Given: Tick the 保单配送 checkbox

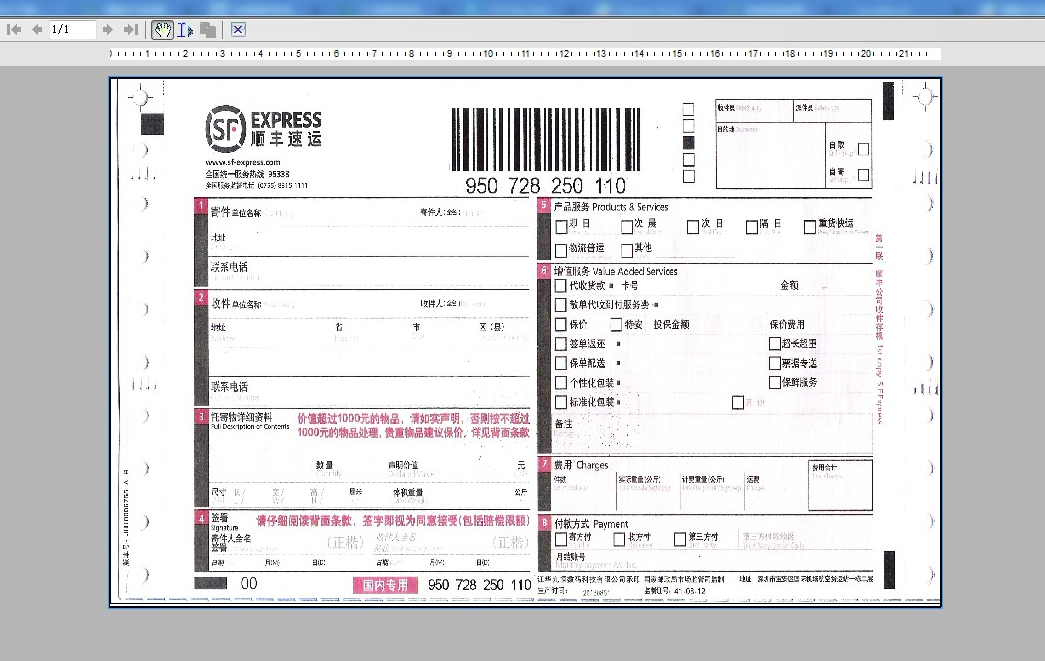Looking at the screenshot, I should click(x=561, y=363).
